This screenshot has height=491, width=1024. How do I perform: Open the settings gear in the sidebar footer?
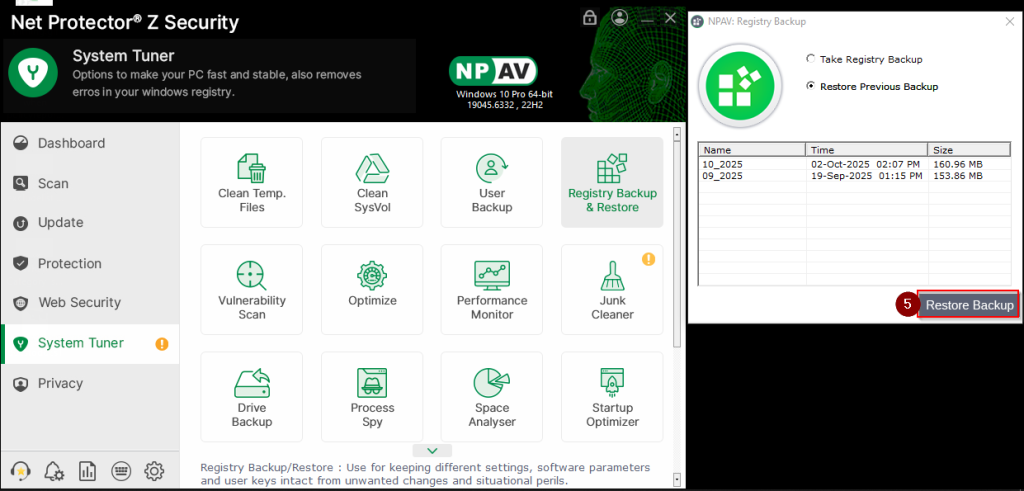pos(154,471)
